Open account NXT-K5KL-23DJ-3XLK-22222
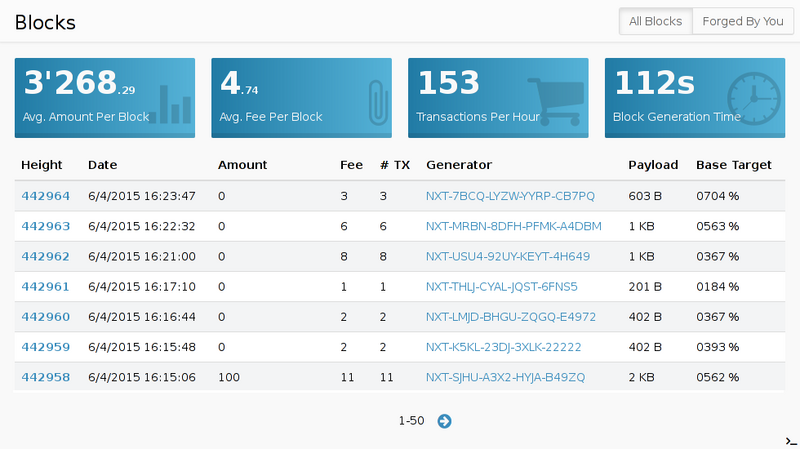The width and height of the screenshot is (800, 449). [504, 346]
